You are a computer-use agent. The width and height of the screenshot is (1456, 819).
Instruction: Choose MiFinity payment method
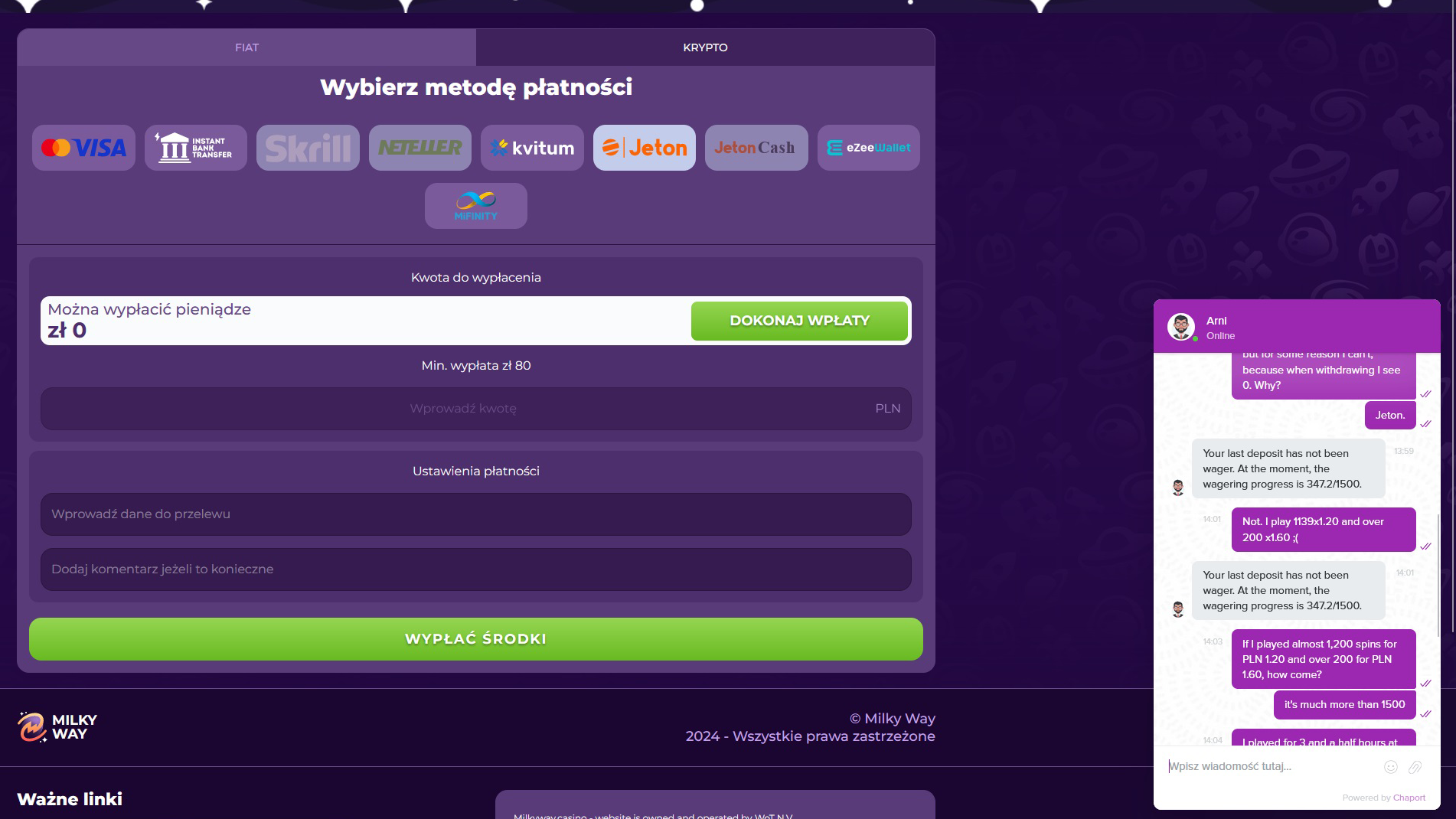pyautogui.click(x=476, y=206)
